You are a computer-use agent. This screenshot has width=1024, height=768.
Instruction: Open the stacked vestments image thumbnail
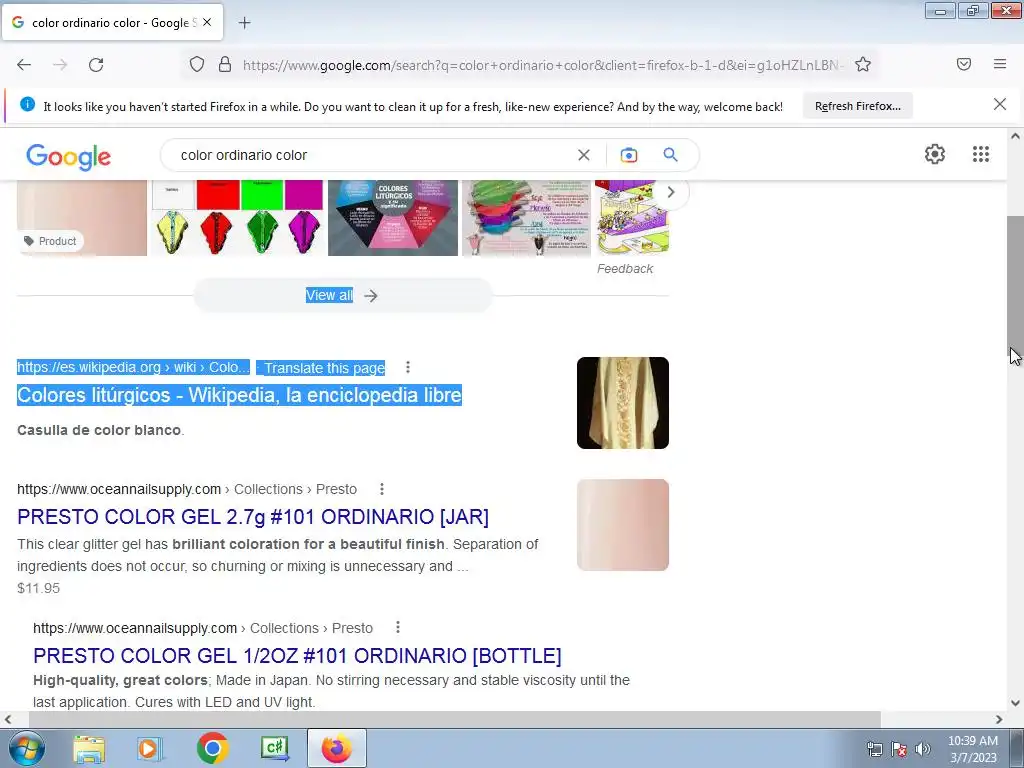[x=526, y=218]
